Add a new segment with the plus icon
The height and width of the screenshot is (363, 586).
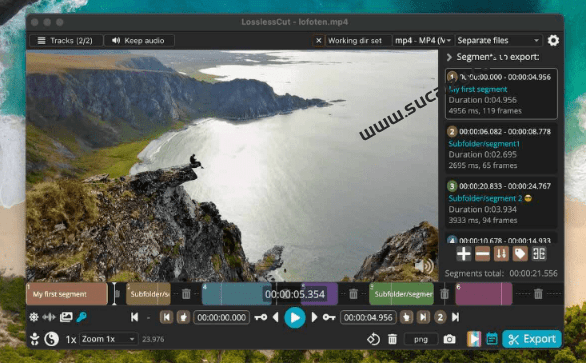(463, 254)
